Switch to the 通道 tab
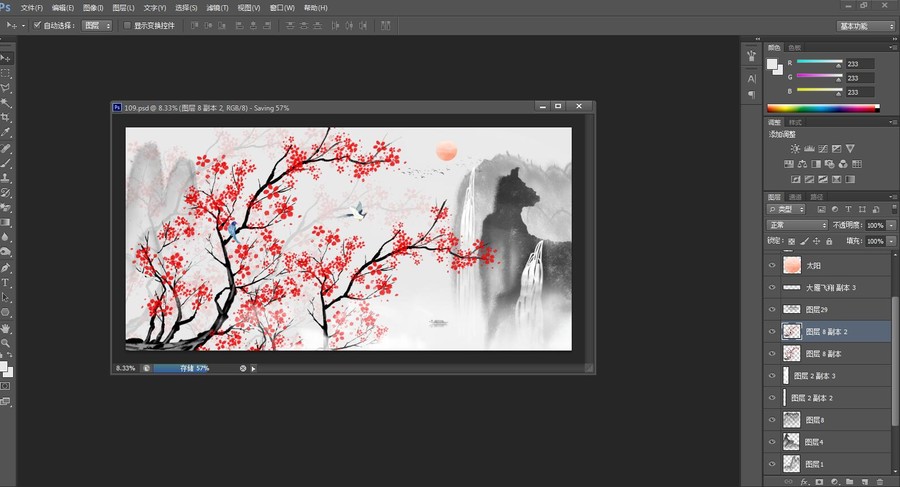Image resolution: width=900 pixels, height=487 pixels. tap(796, 197)
